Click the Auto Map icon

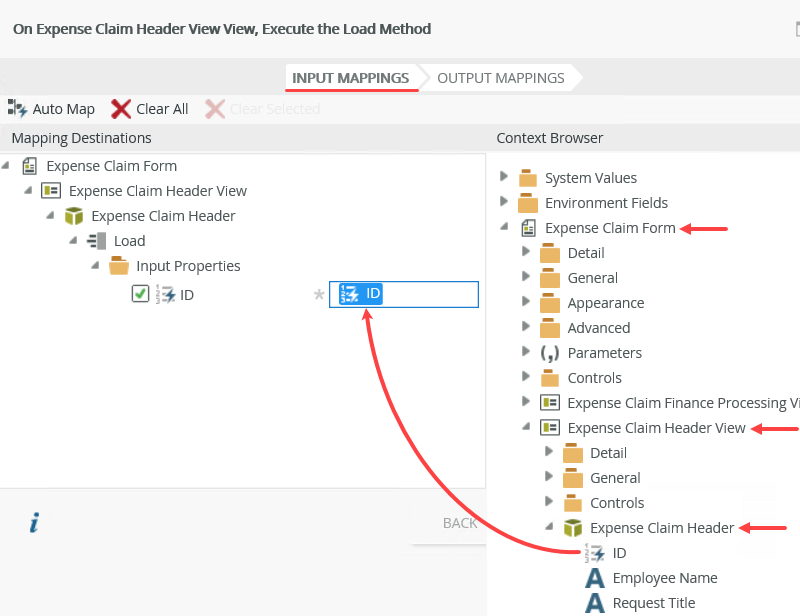[17, 109]
